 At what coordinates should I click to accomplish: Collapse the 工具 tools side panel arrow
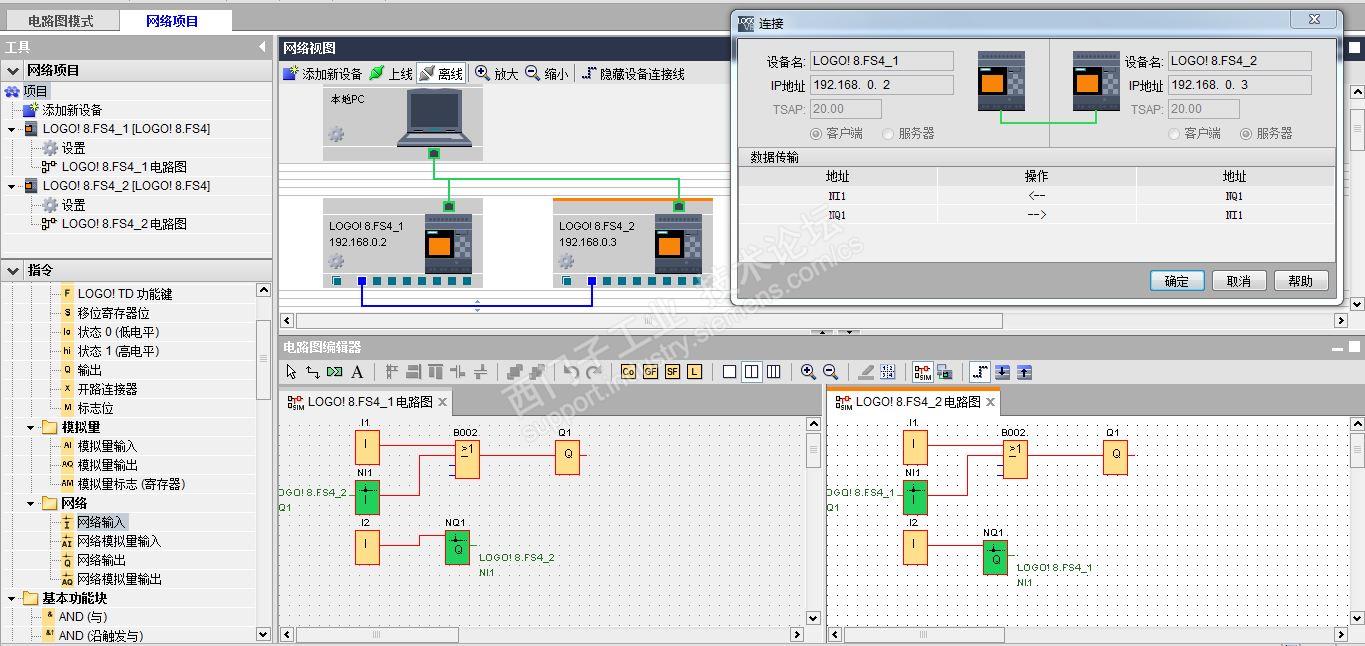pos(262,47)
